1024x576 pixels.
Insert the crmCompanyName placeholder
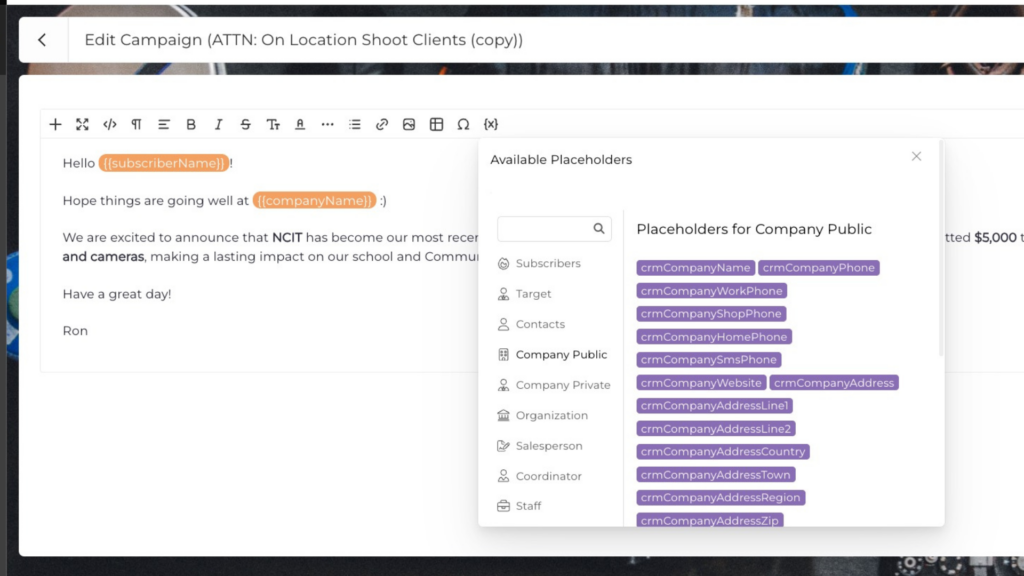click(x=695, y=268)
